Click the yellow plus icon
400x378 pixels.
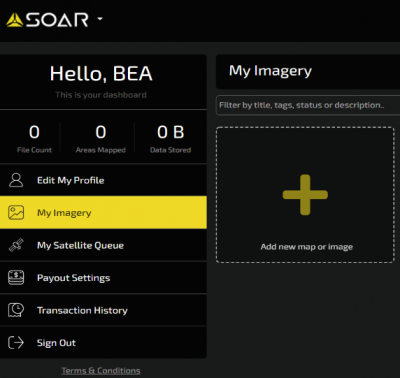tap(305, 195)
